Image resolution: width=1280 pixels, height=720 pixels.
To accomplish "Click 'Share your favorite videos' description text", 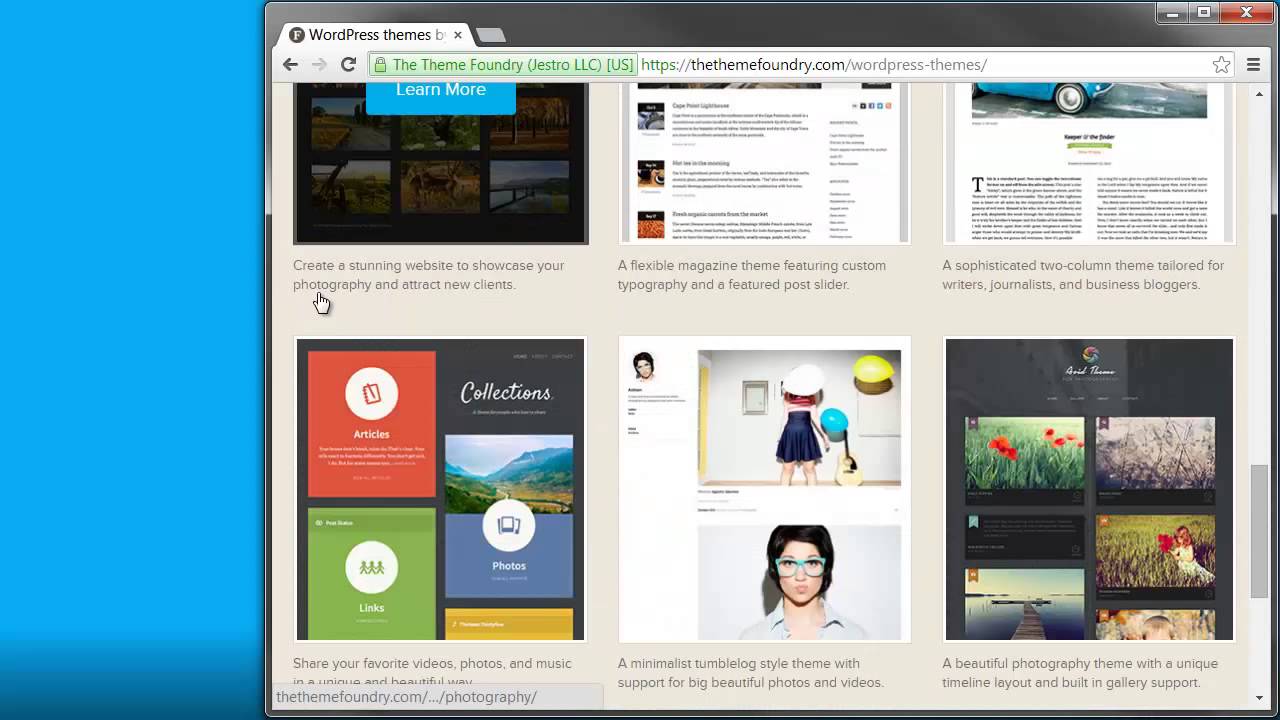I will pos(432,672).
